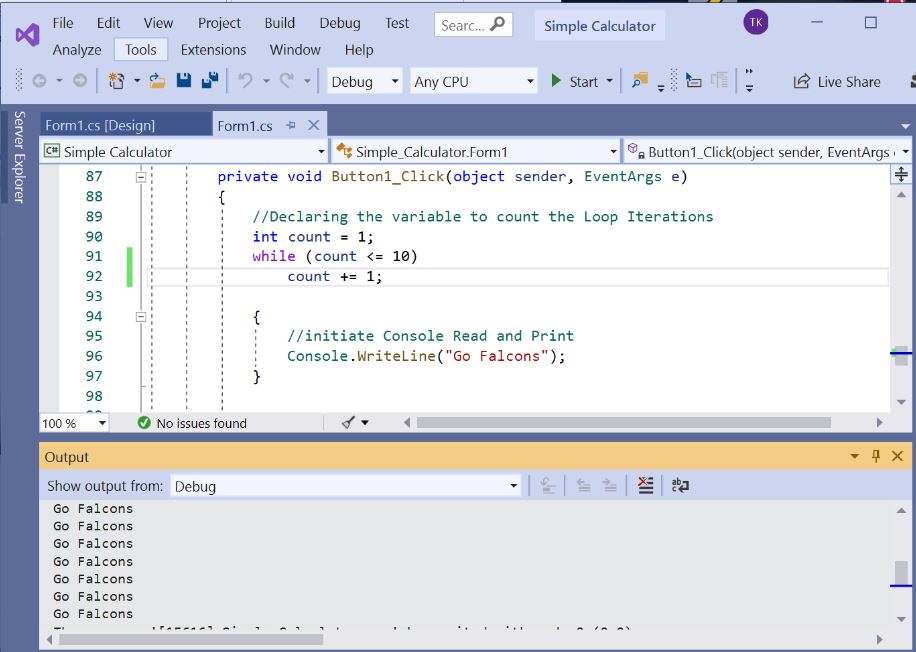Switch to the Form1.cs [Design] tab
This screenshot has width=916, height=652.
click(x=100, y=125)
